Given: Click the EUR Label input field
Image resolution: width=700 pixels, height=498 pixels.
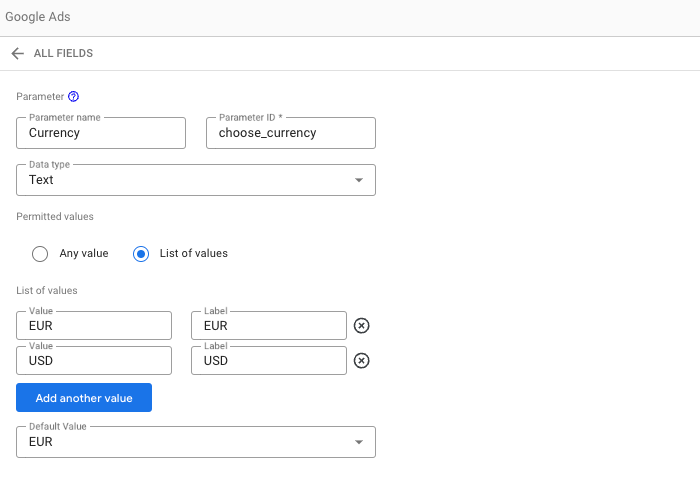Looking at the screenshot, I should click(268, 326).
